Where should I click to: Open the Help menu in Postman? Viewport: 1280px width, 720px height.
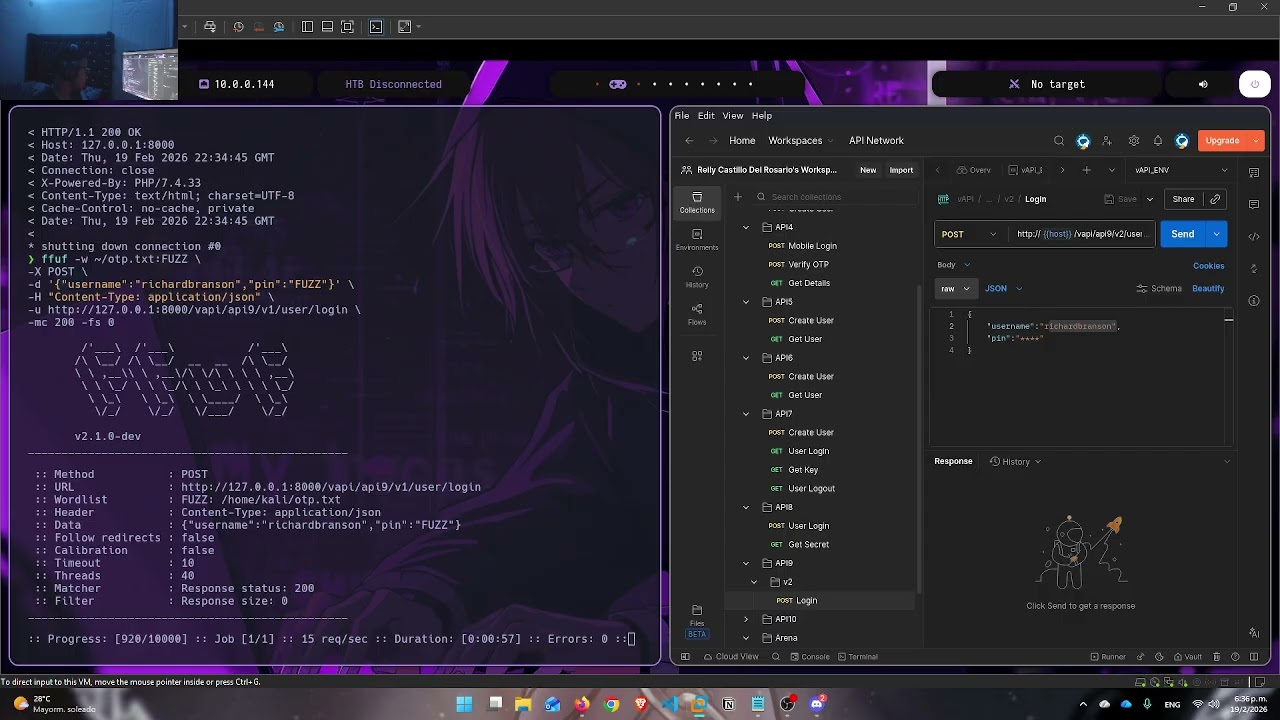762,116
